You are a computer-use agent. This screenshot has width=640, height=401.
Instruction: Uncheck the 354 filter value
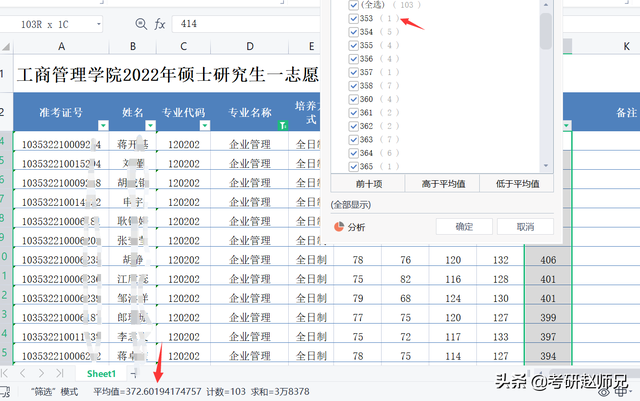pos(354,32)
